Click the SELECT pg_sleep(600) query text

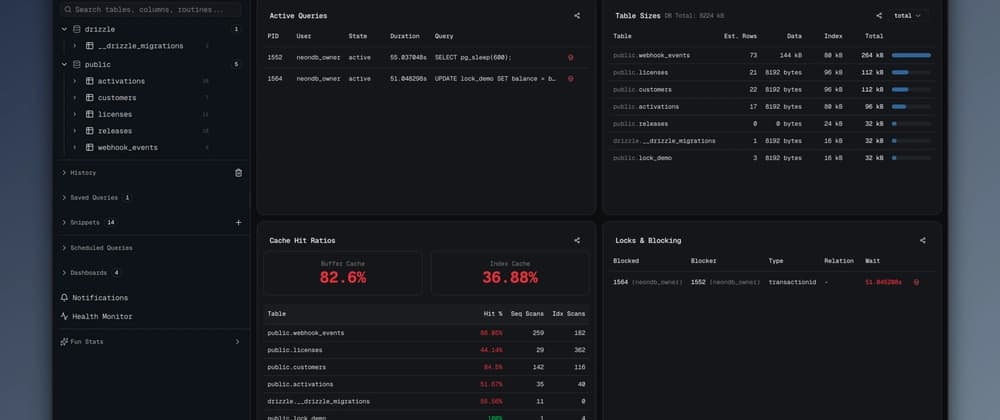[x=473, y=57]
